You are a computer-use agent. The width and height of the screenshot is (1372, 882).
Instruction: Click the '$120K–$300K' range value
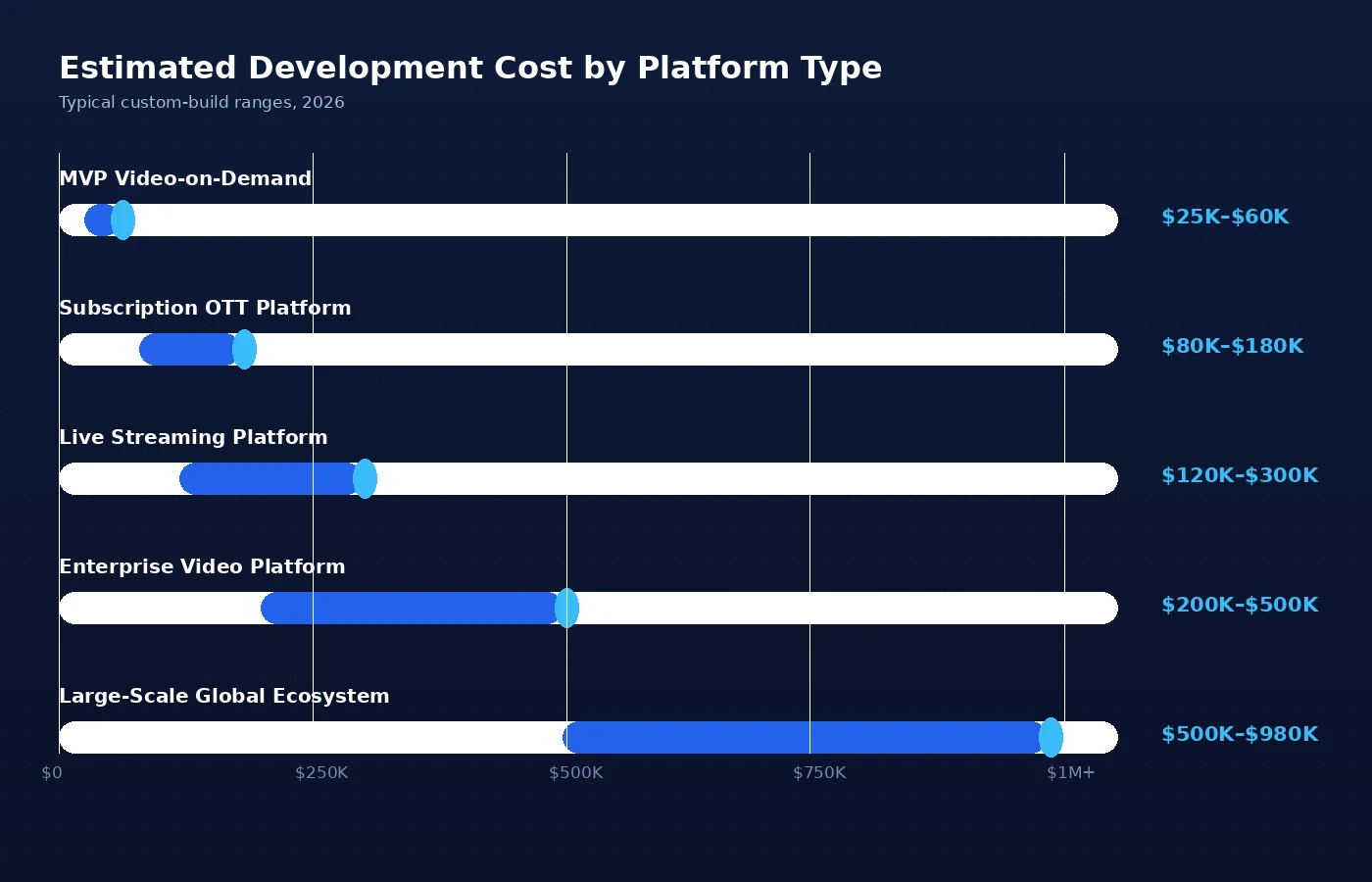[1240, 475]
